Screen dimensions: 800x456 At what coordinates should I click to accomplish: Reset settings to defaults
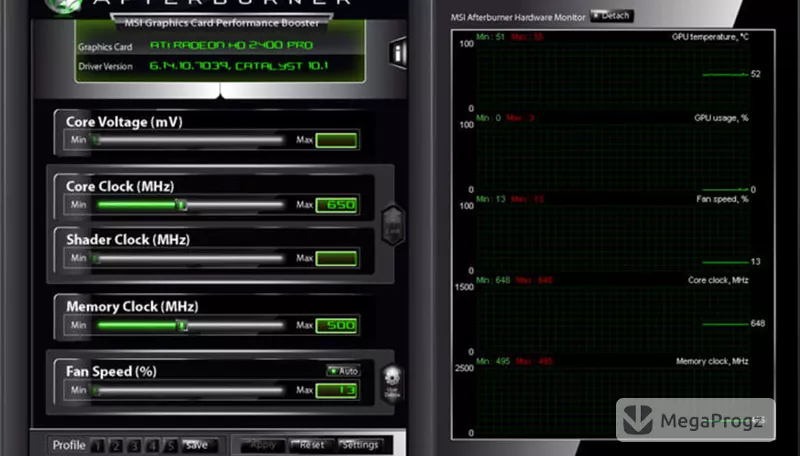pos(311,445)
